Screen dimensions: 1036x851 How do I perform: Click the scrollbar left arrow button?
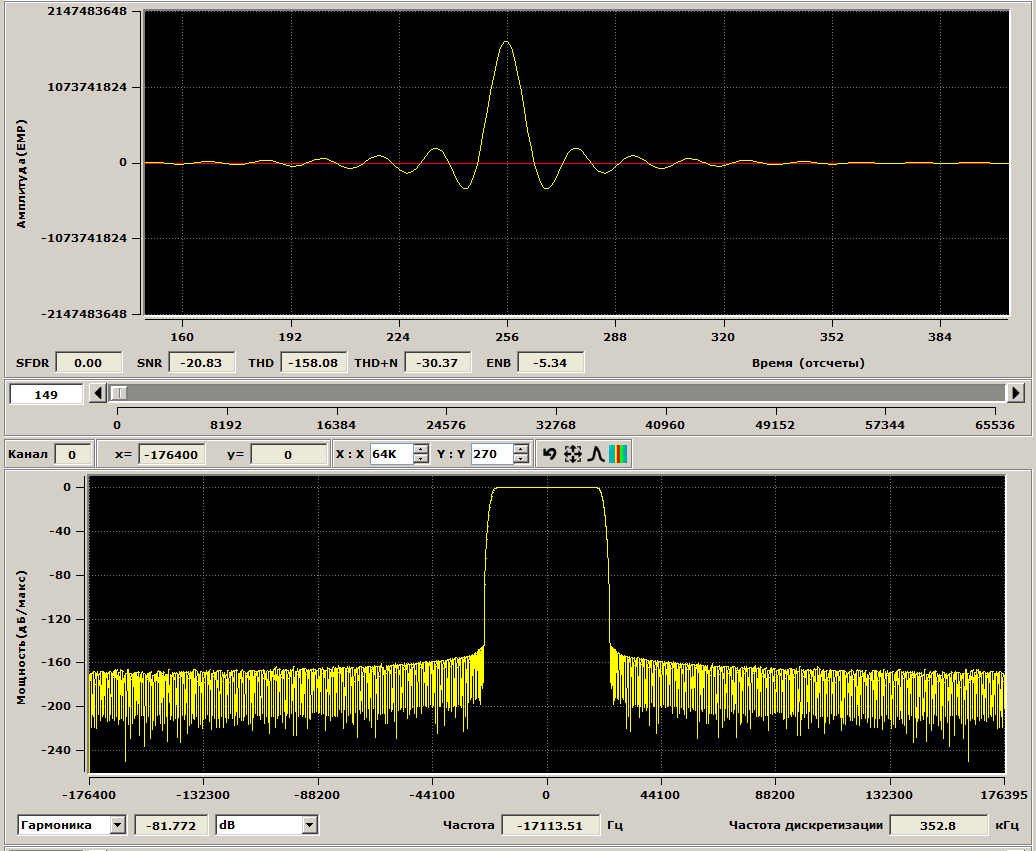(x=98, y=393)
